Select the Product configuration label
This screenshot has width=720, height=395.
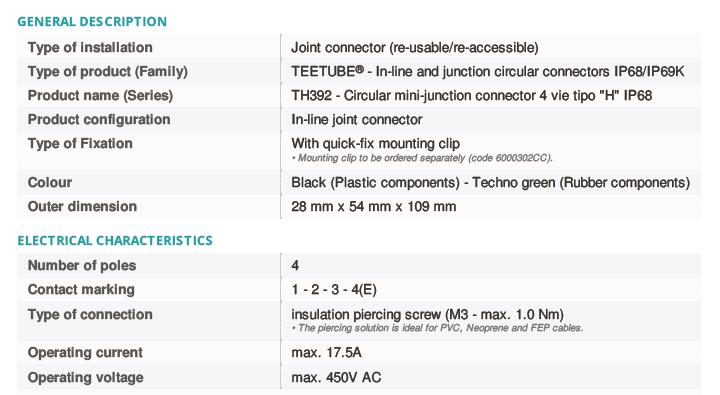click(99, 119)
